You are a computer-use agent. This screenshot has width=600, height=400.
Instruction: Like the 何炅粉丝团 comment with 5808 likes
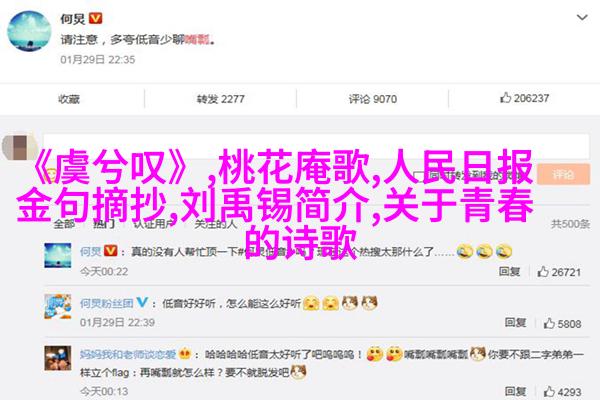coord(562,324)
